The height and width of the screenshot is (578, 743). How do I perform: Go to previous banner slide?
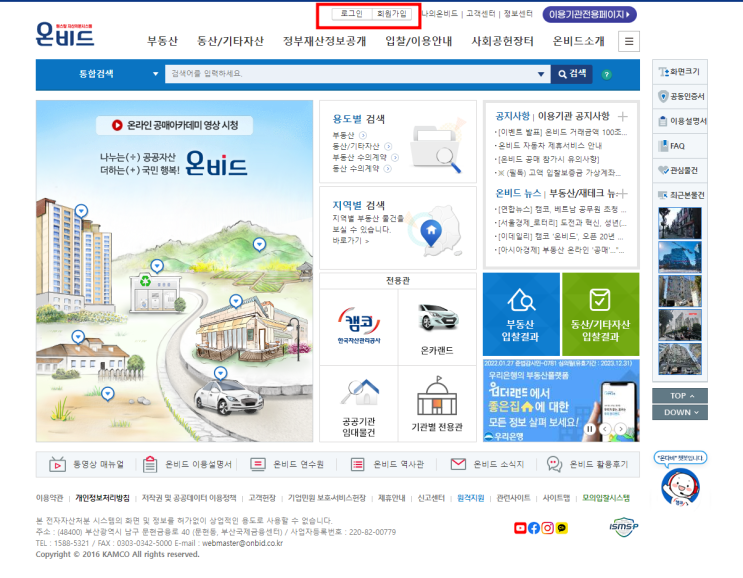tap(605, 429)
